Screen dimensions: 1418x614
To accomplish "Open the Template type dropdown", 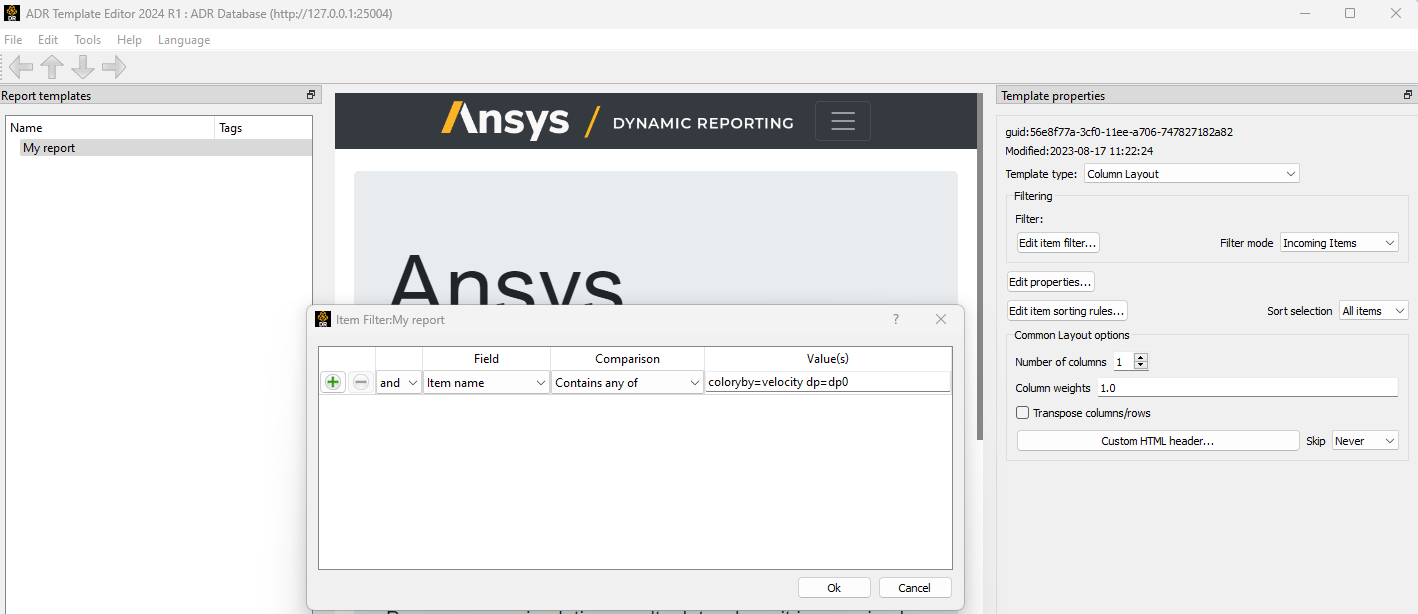I will coord(1192,173).
